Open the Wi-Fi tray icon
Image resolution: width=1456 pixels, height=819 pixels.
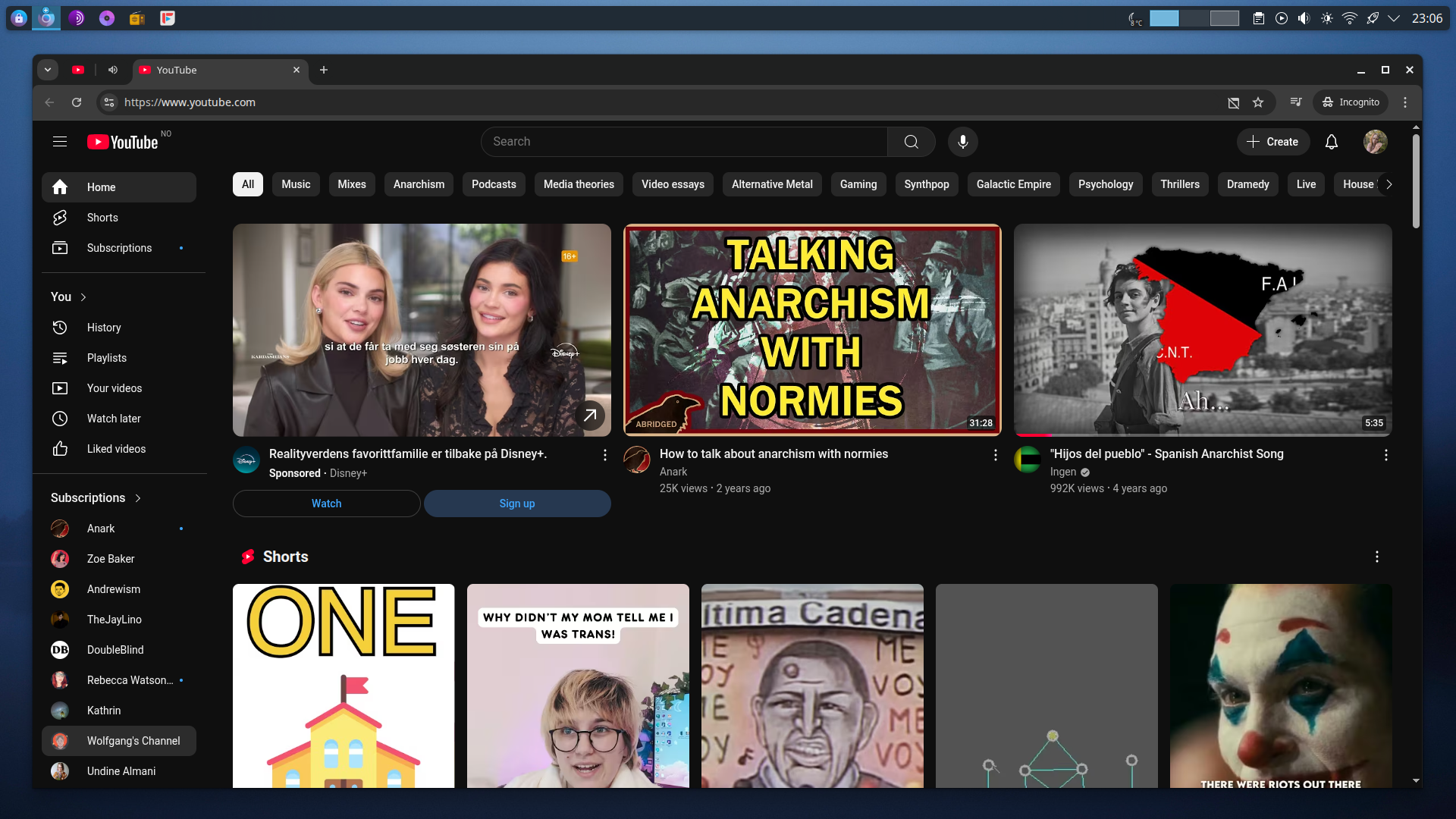pyautogui.click(x=1350, y=18)
